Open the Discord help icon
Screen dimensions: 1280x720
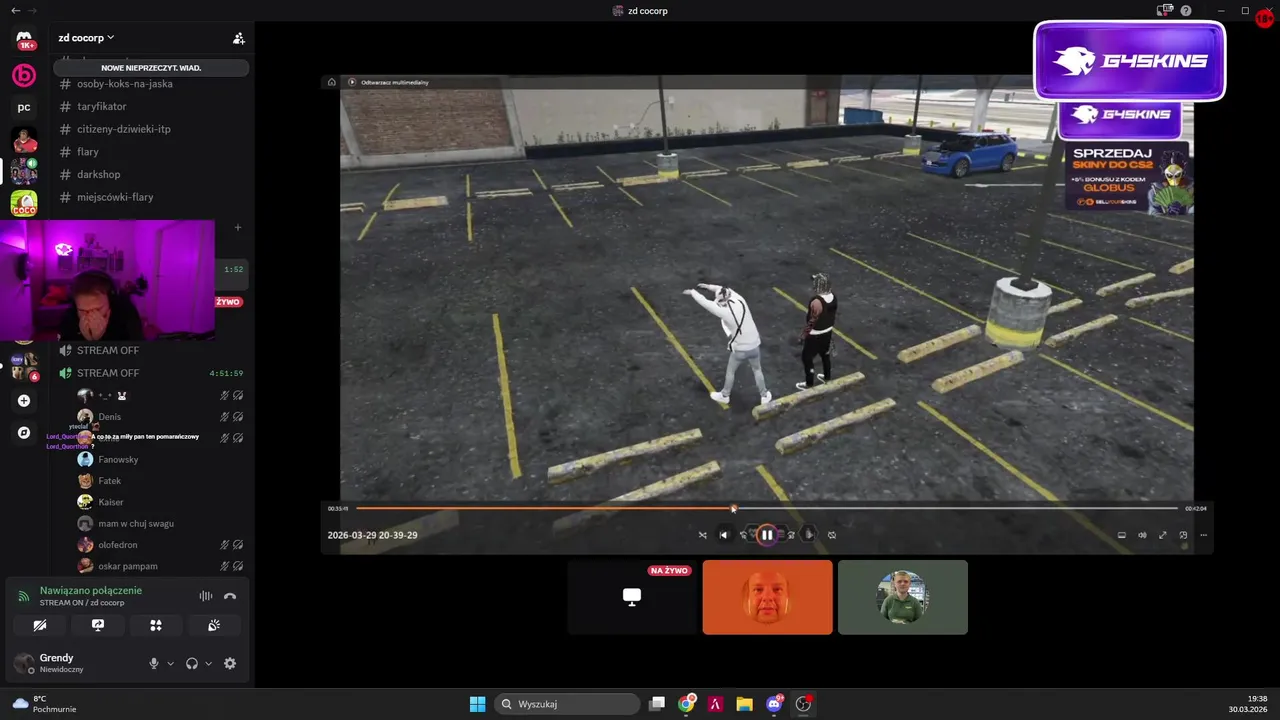tap(1186, 10)
